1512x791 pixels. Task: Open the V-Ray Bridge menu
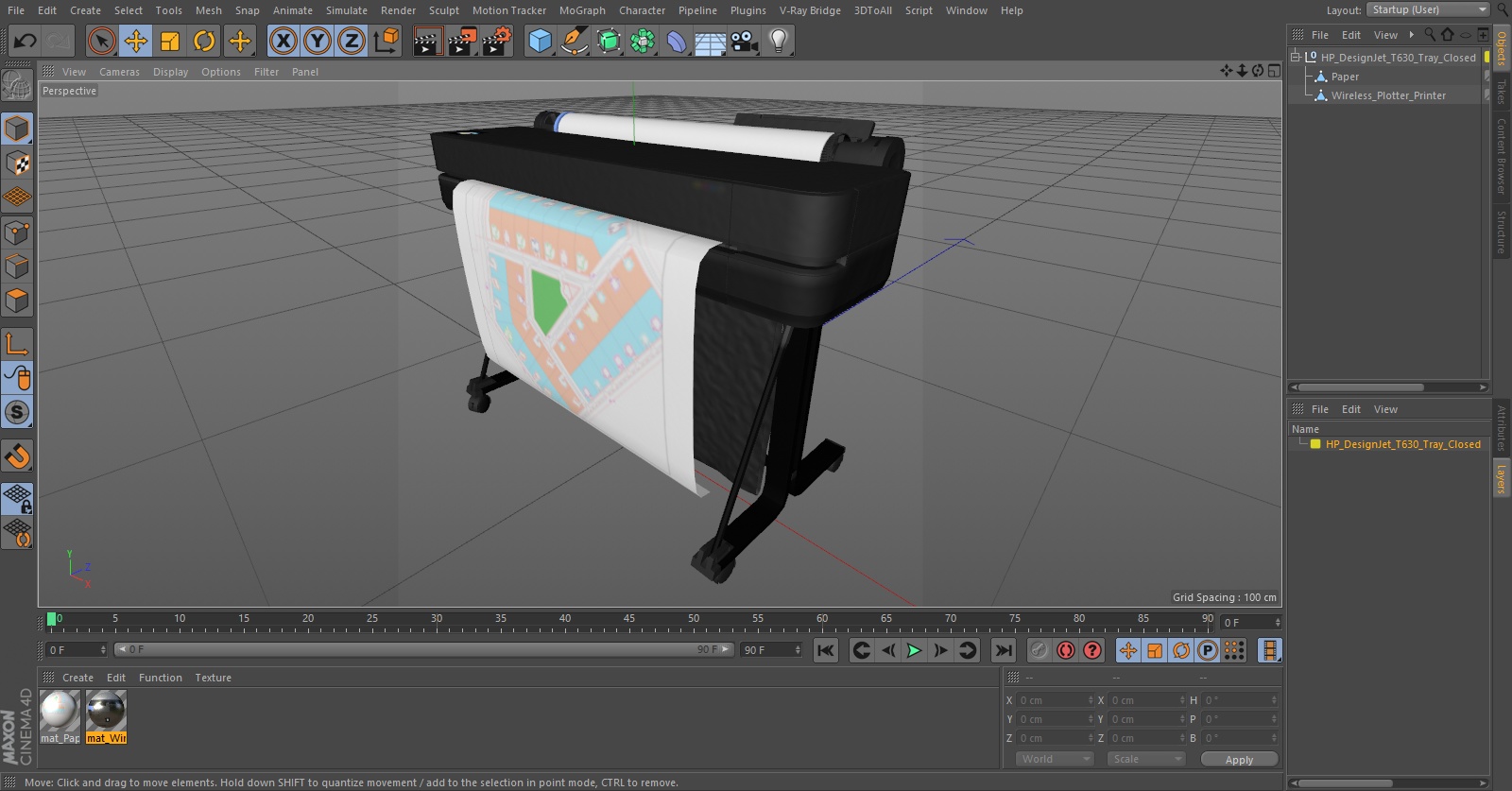tap(810, 10)
